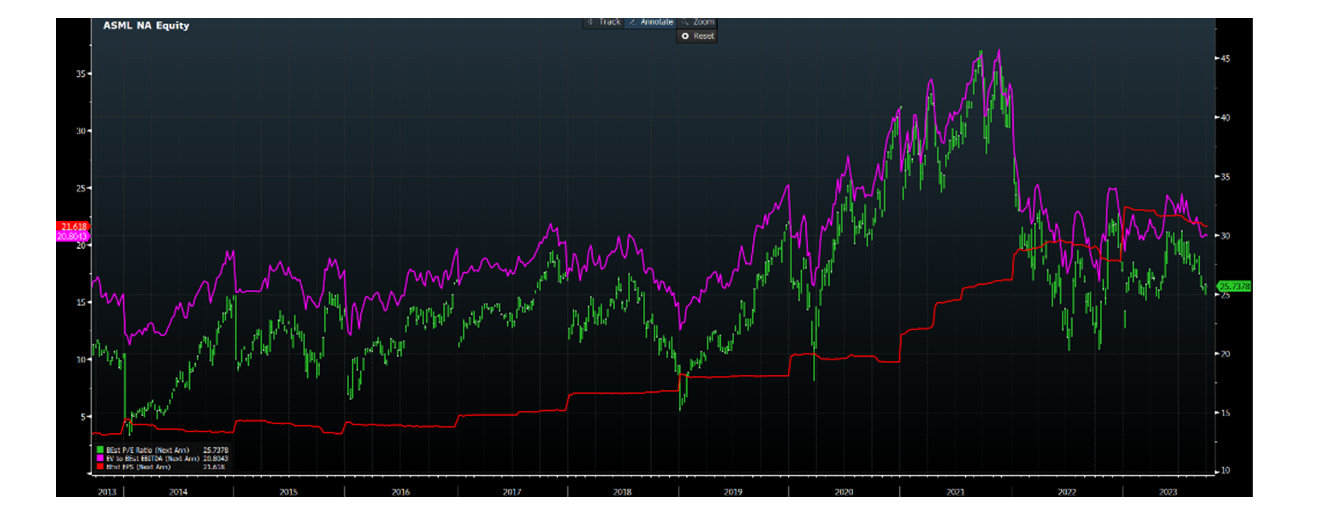
Task: Click the ASML NA Equity chart title
Action: point(146,25)
